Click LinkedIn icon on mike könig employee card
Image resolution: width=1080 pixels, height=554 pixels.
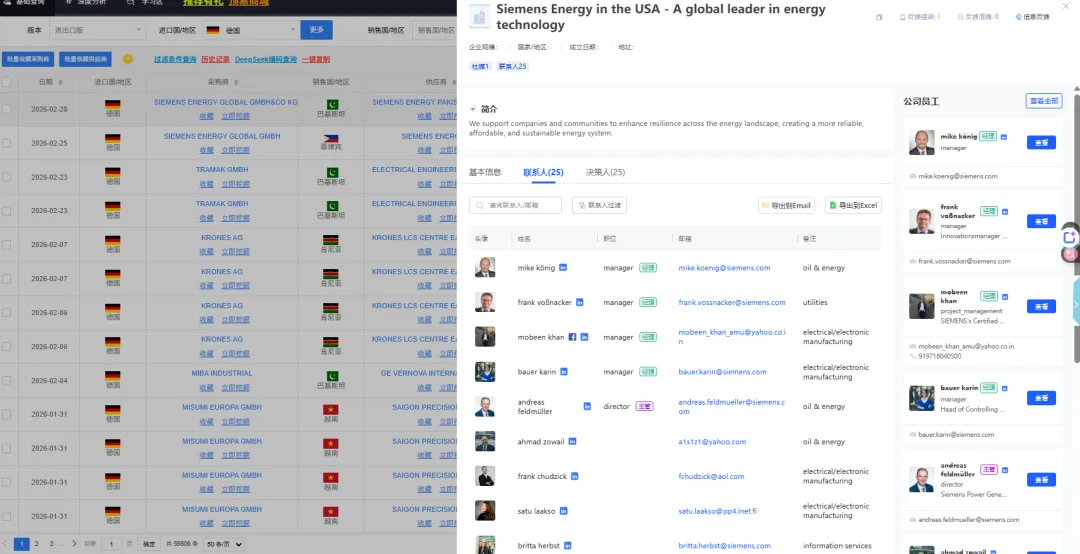point(1004,137)
